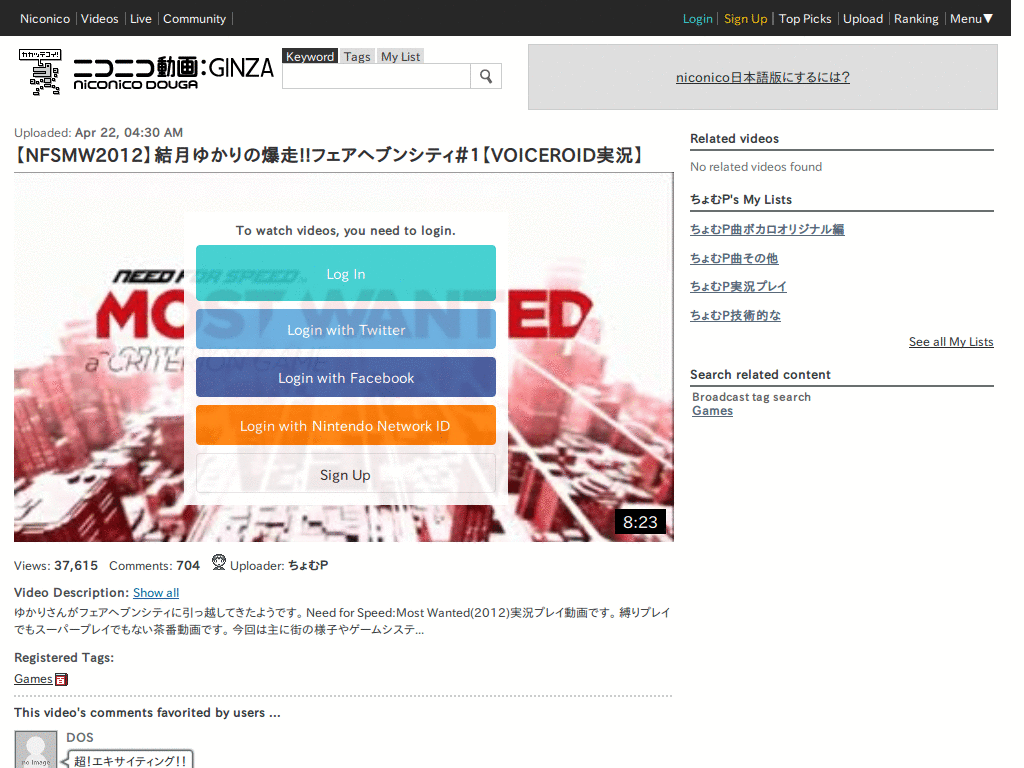This screenshot has height=768, width=1024.
Task: Click the DOS commenter no-image avatar
Action: 36,750
